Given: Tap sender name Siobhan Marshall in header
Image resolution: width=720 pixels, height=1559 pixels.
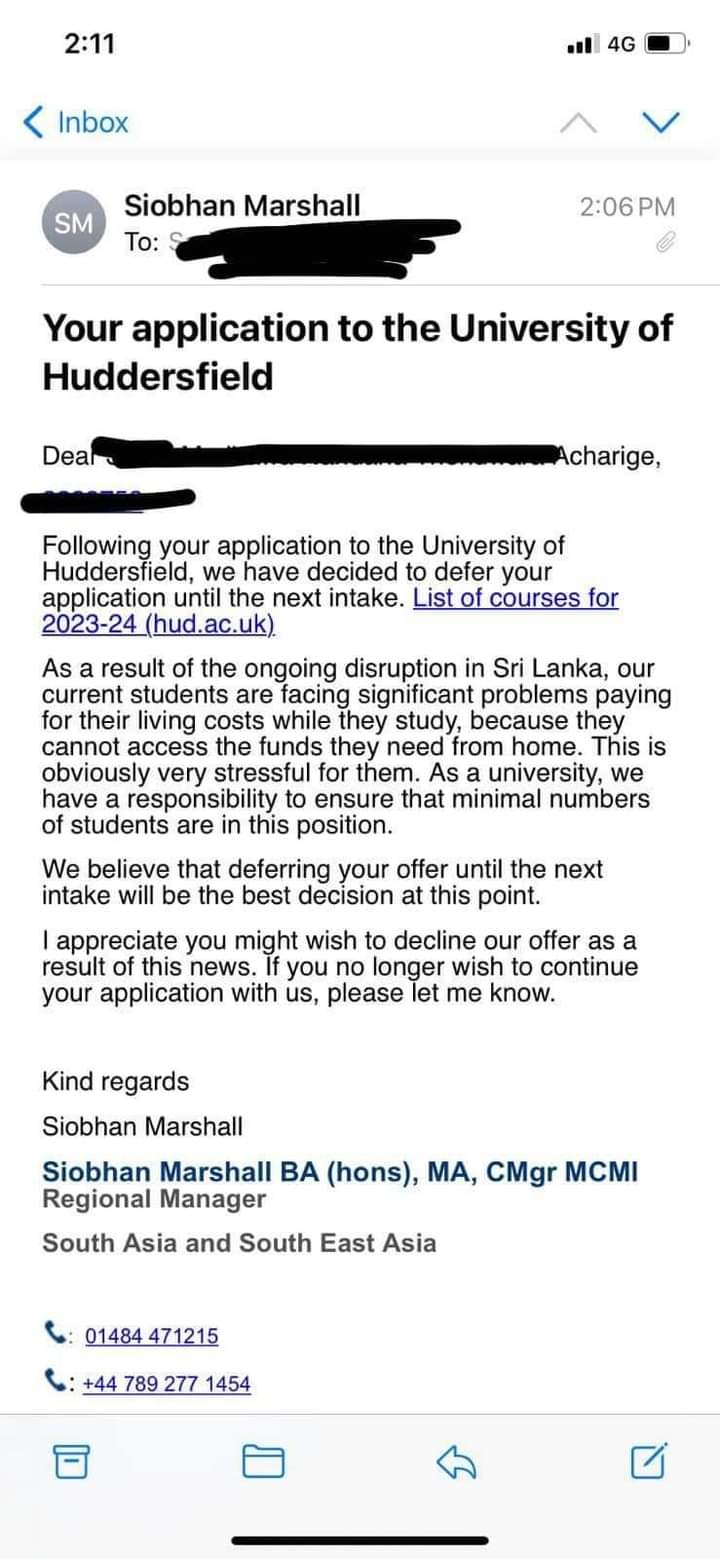Looking at the screenshot, I should (x=242, y=206).
